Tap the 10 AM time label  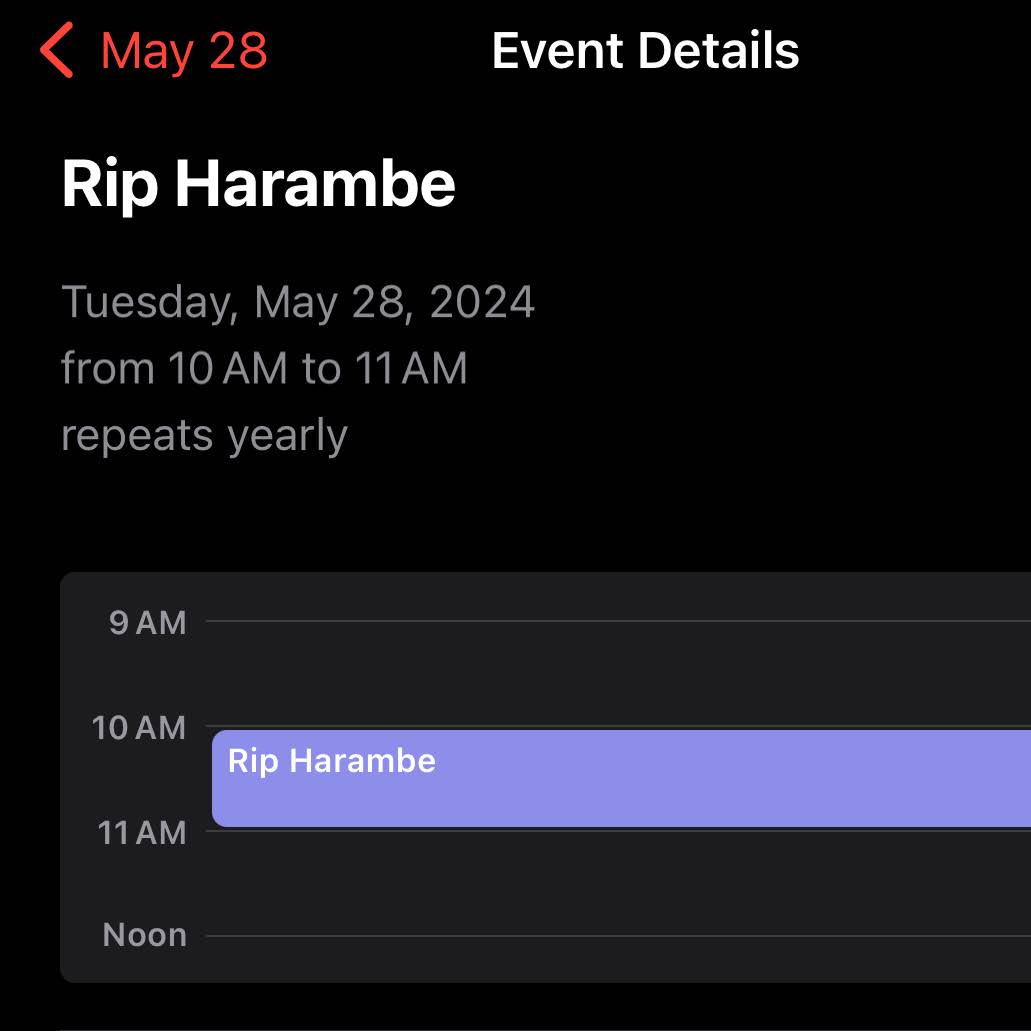click(x=139, y=728)
